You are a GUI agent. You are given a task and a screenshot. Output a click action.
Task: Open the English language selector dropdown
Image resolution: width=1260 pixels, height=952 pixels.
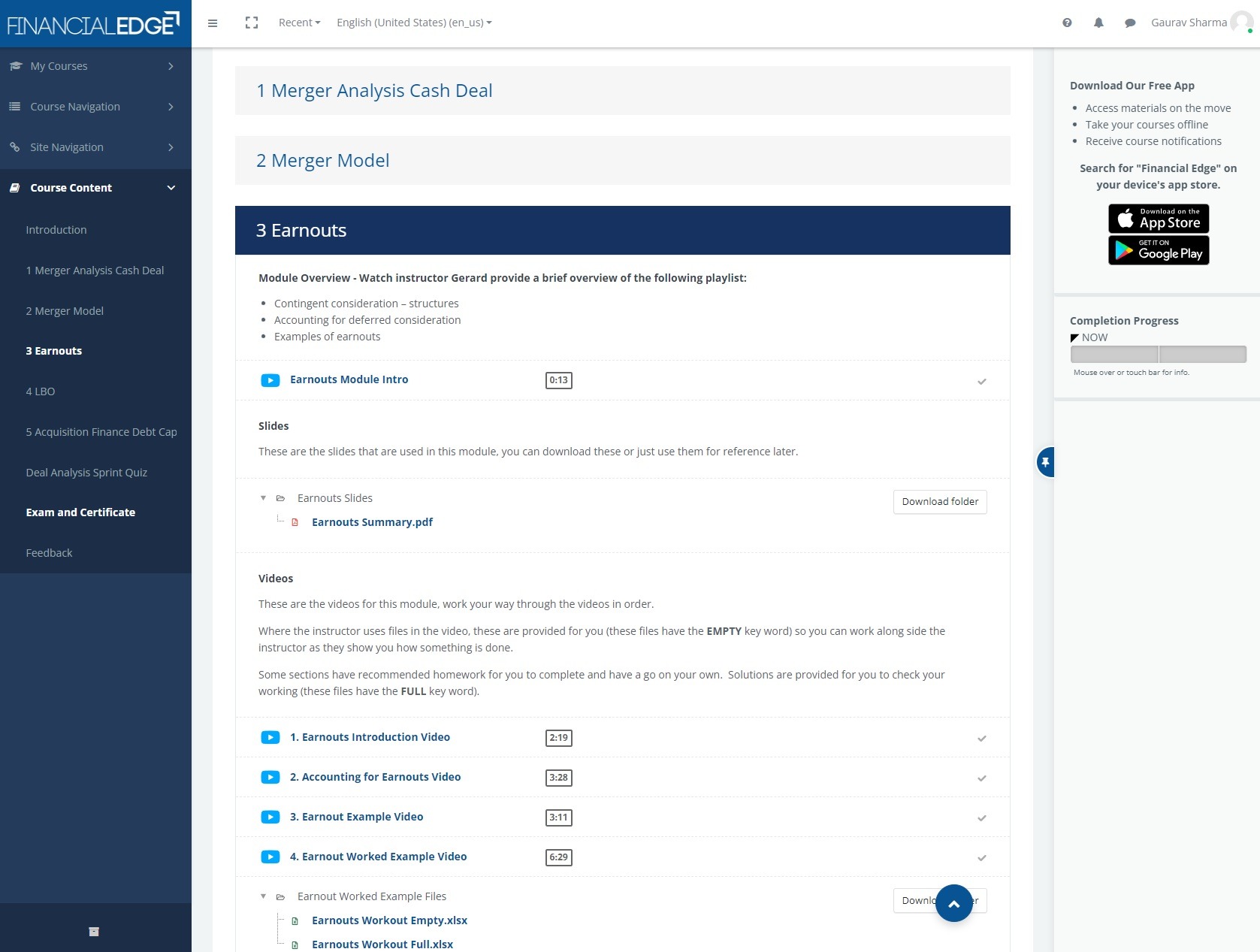(414, 23)
